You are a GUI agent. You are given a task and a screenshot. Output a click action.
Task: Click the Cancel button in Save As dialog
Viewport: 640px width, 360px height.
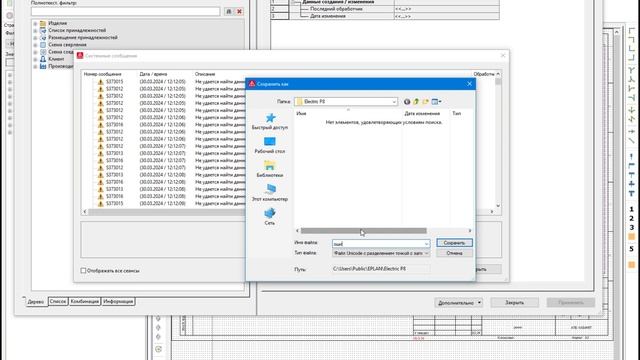[454, 253]
